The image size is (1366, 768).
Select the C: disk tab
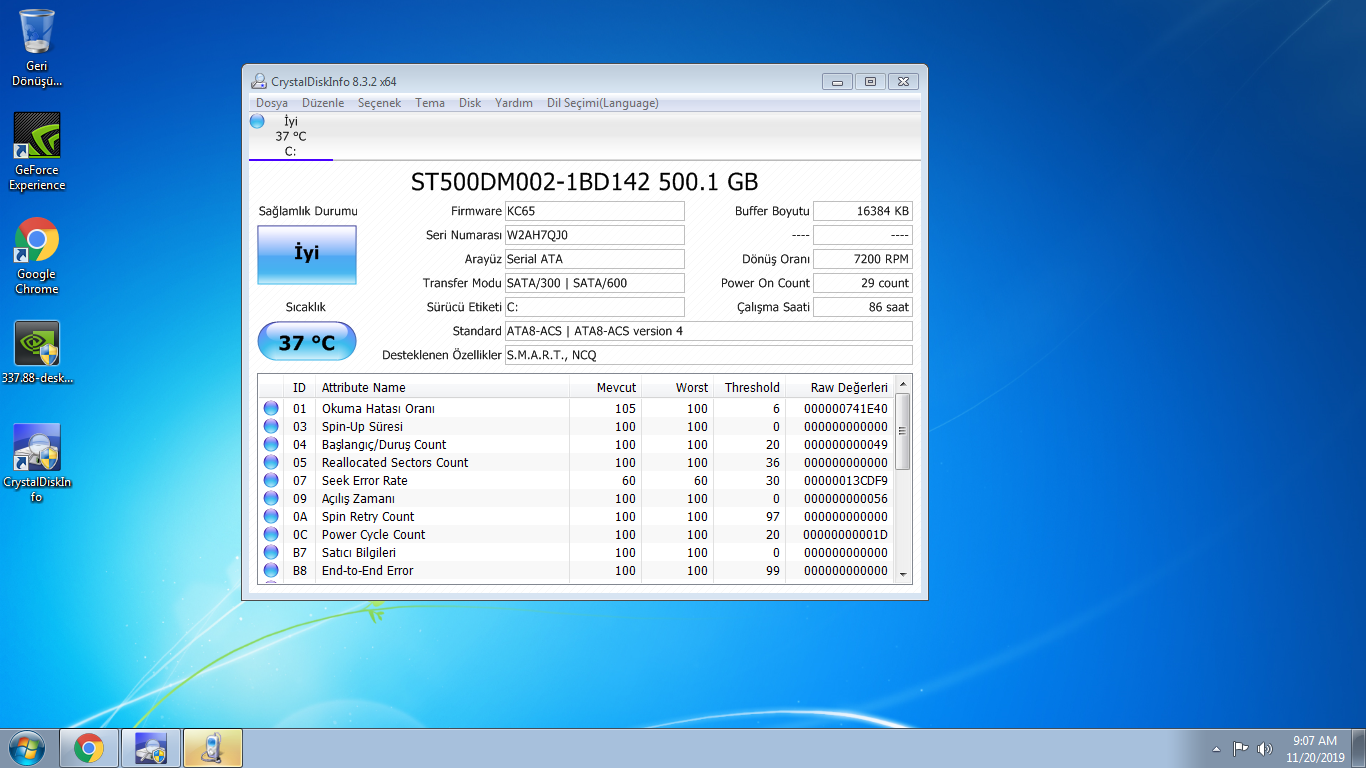(291, 136)
